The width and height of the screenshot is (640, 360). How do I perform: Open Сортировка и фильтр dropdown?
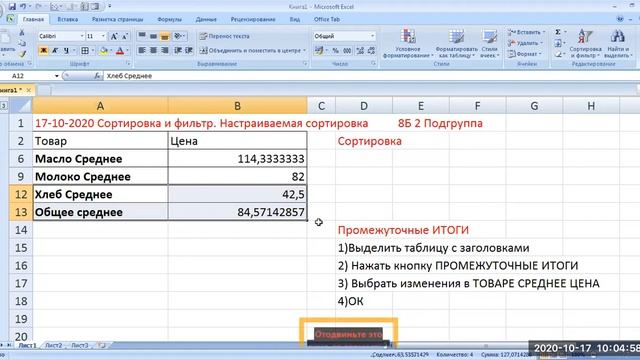click(x=585, y=43)
